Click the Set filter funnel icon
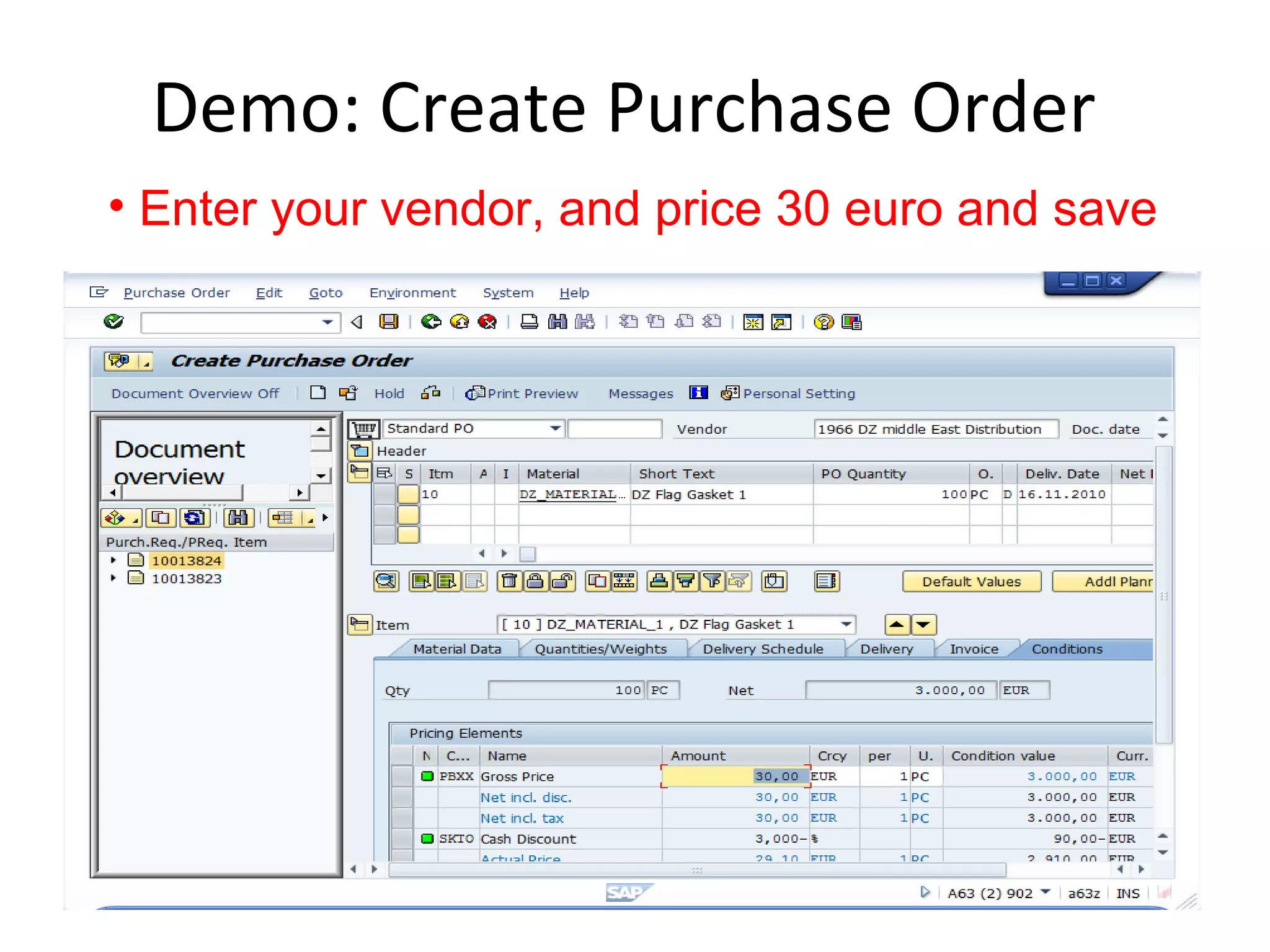Screen dimensions: 1270x952 (713, 581)
